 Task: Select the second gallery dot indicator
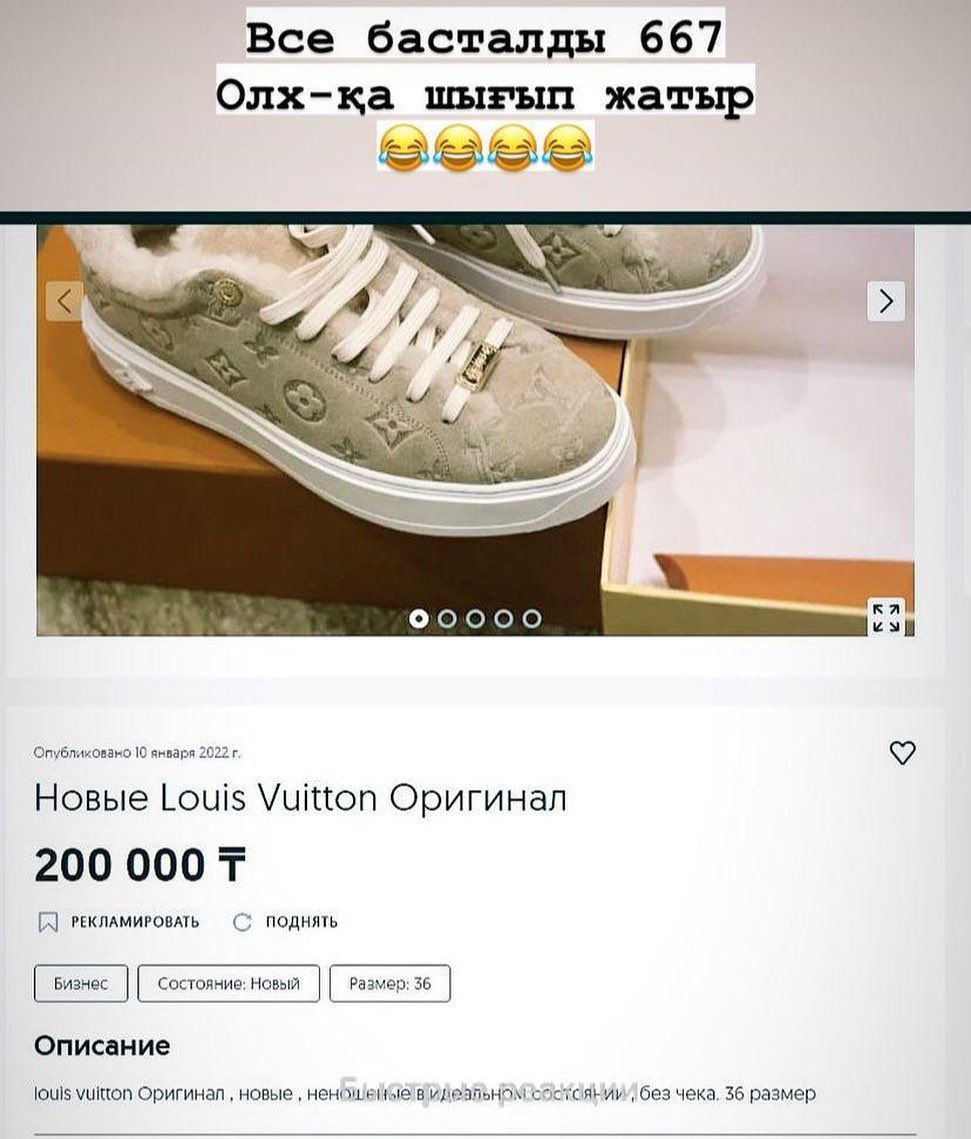[x=447, y=618]
